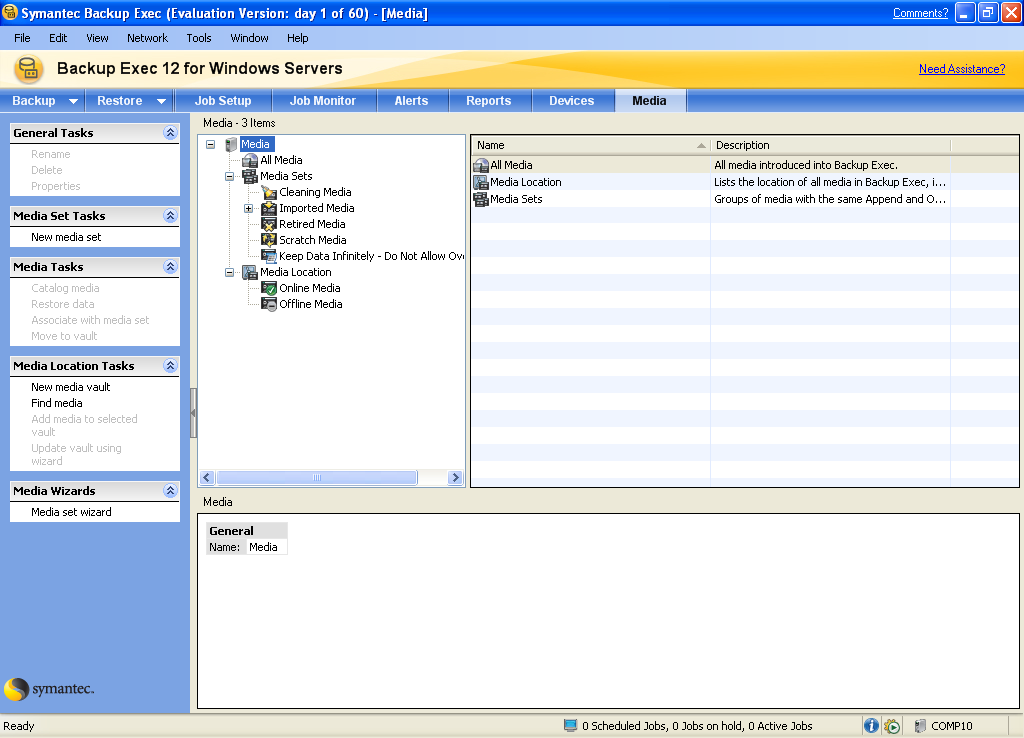
Task: Click the All Media icon in tree
Action: coord(249,160)
